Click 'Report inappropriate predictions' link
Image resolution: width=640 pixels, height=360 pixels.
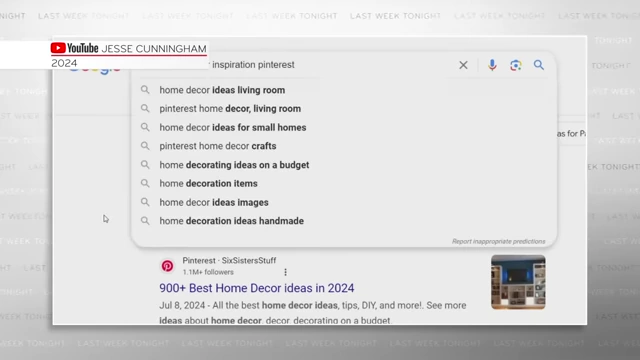pyautogui.click(x=498, y=241)
